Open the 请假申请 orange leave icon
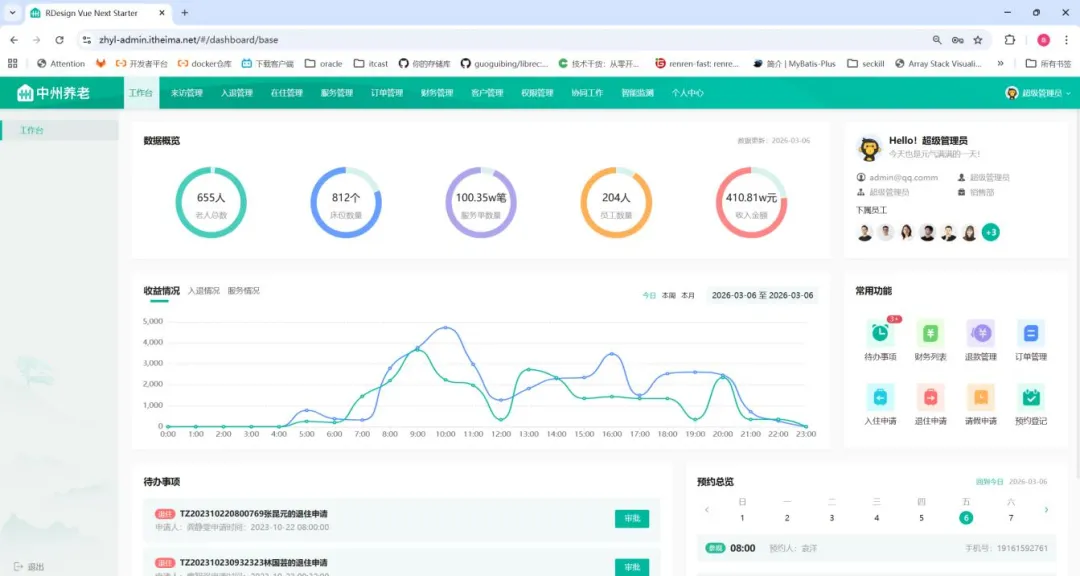Image resolution: width=1080 pixels, height=576 pixels. (980, 398)
